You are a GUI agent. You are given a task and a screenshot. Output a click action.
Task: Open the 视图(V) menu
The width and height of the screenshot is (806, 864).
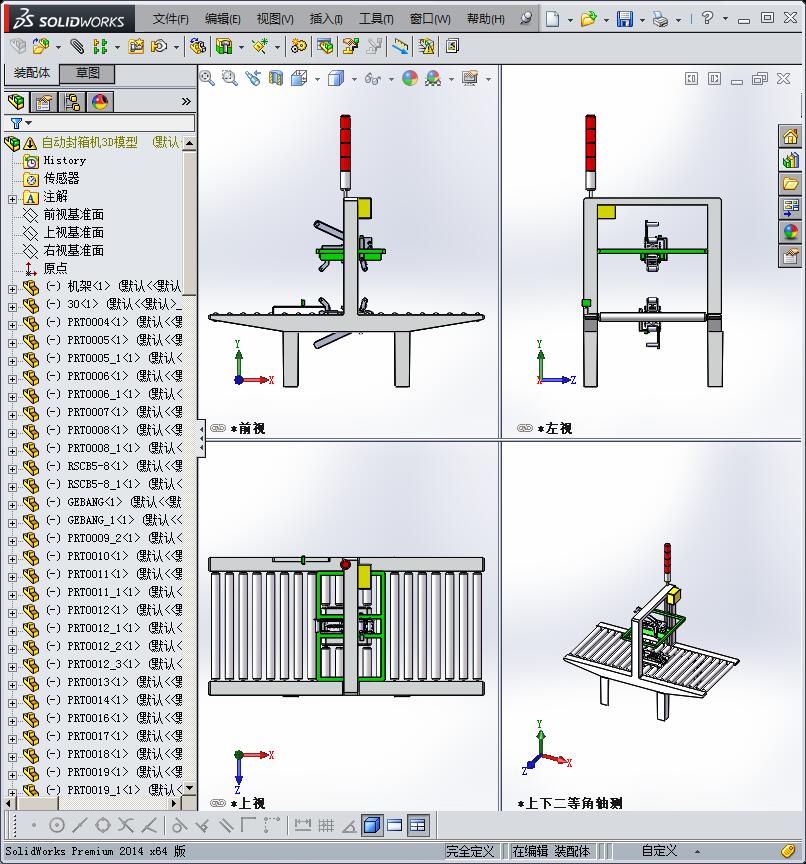(x=275, y=19)
